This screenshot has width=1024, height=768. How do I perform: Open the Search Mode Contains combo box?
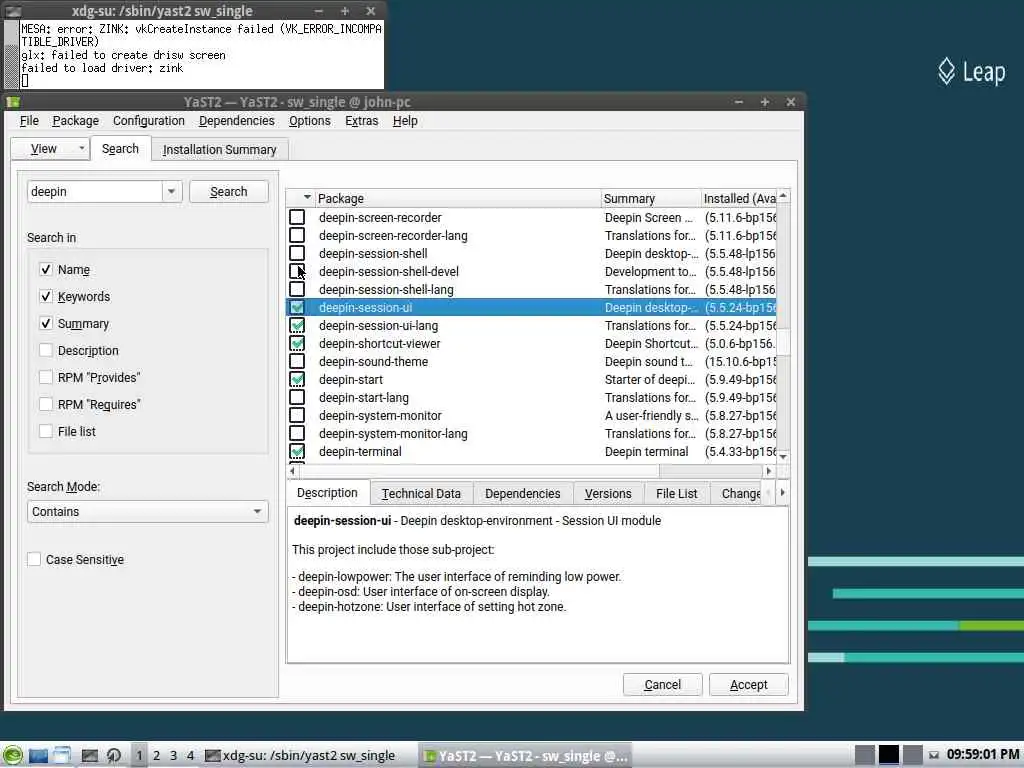click(x=148, y=511)
